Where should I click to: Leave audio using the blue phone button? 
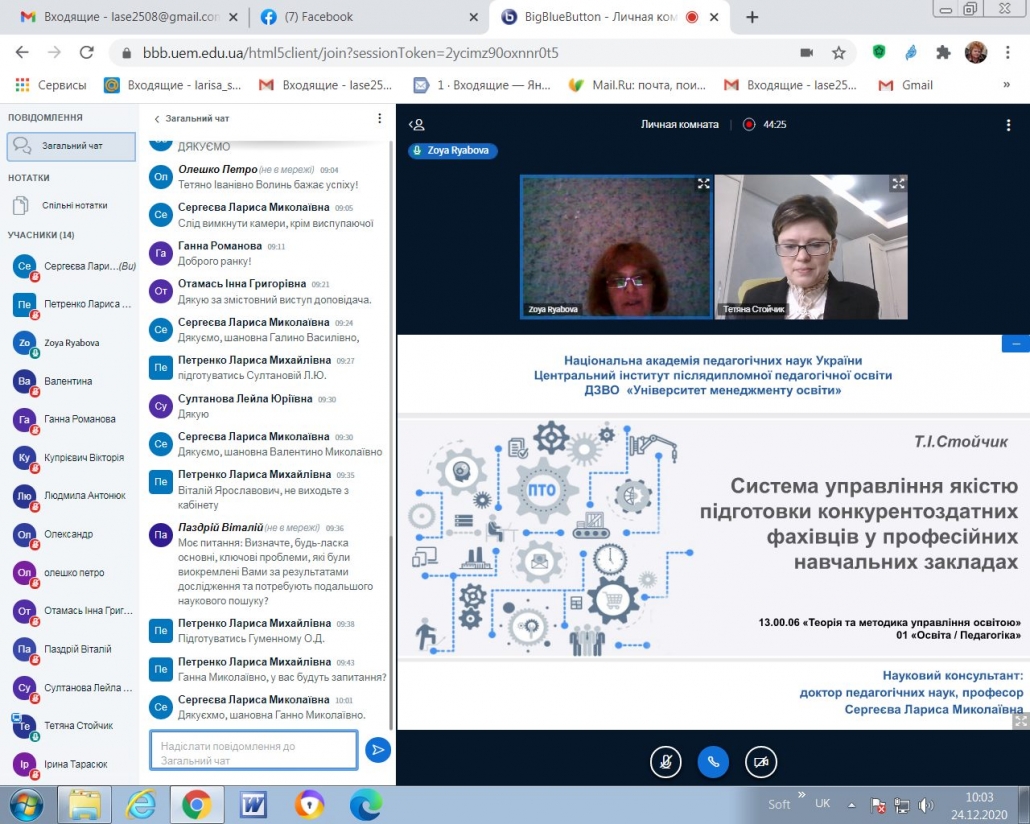[713, 762]
